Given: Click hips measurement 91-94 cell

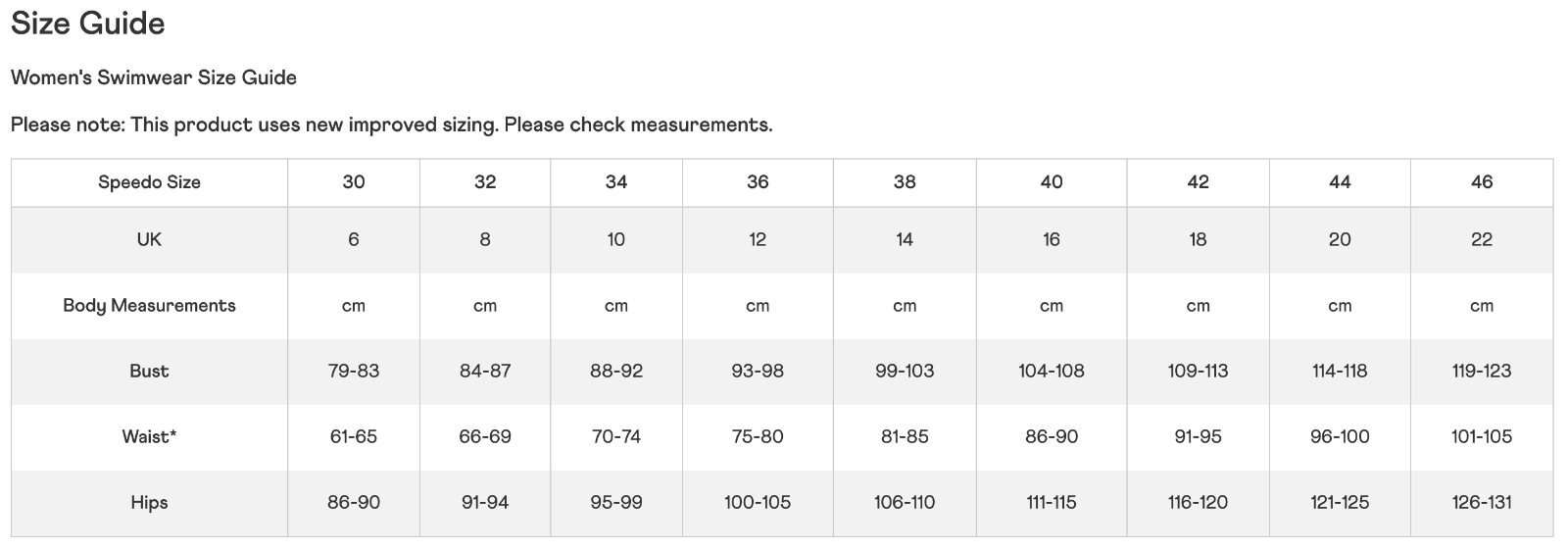Looking at the screenshot, I should pos(485,503).
